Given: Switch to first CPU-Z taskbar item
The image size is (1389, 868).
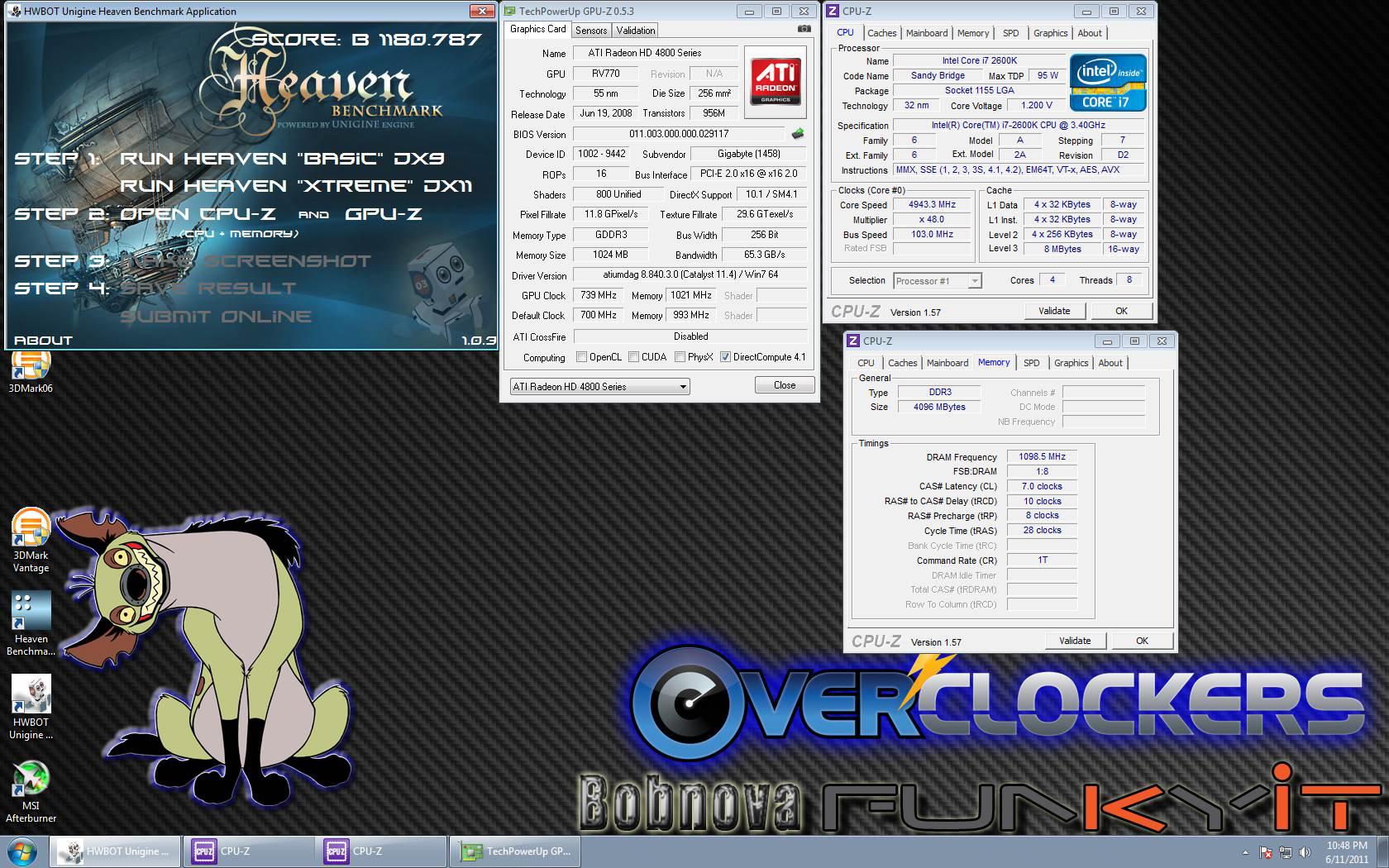Looking at the screenshot, I should tap(248, 851).
